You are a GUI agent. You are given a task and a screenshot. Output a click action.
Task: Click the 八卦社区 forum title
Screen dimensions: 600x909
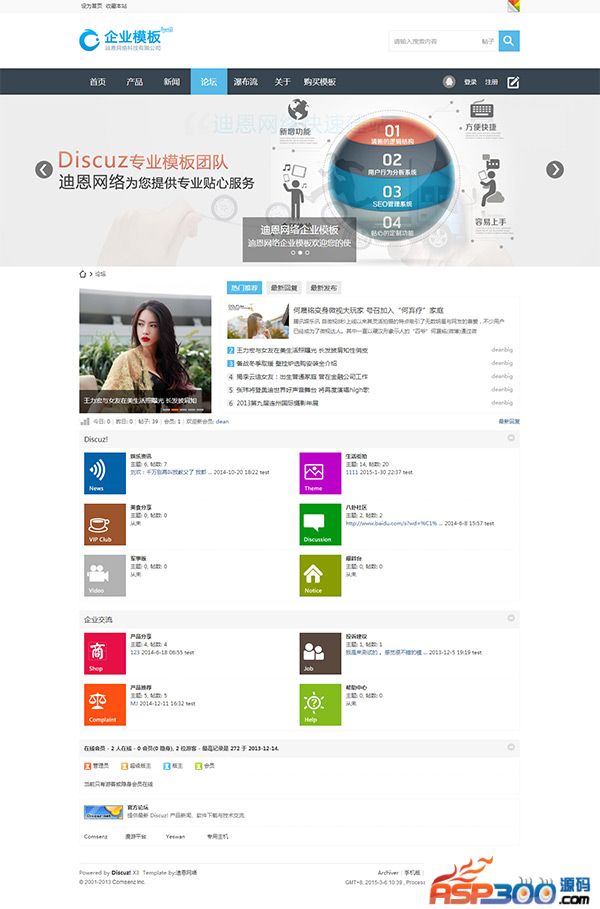coord(356,507)
